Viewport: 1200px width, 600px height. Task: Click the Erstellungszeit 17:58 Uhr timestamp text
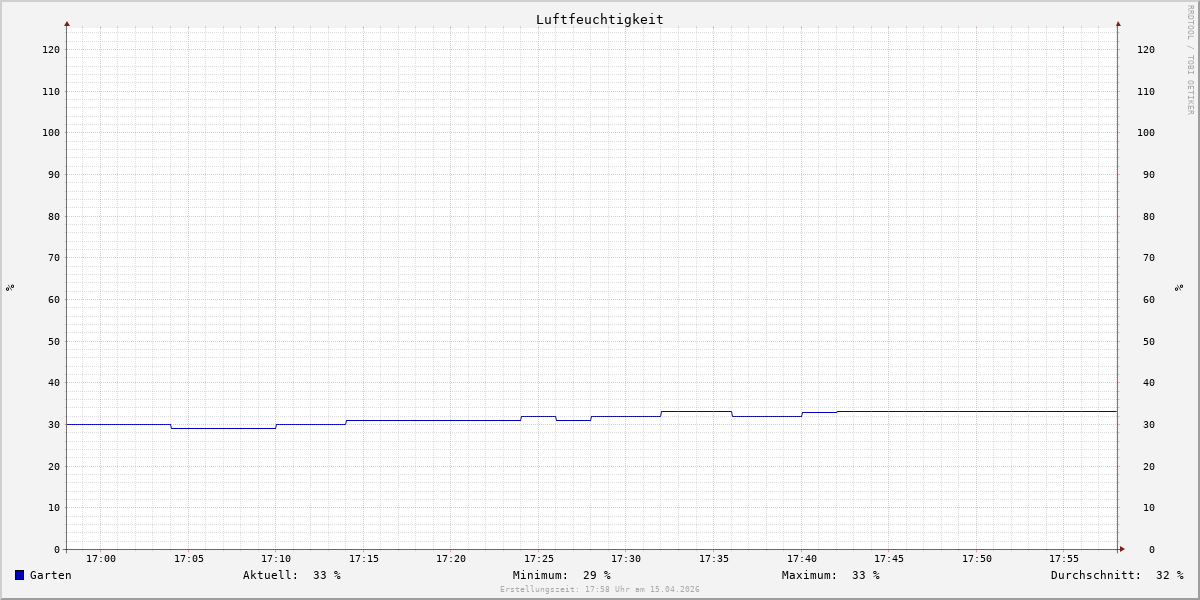tap(600, 589)
